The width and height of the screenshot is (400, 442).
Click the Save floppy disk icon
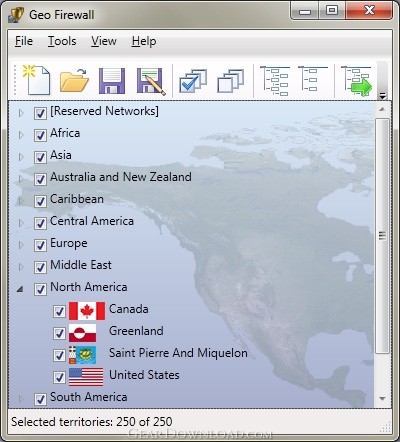click(112, 81)
